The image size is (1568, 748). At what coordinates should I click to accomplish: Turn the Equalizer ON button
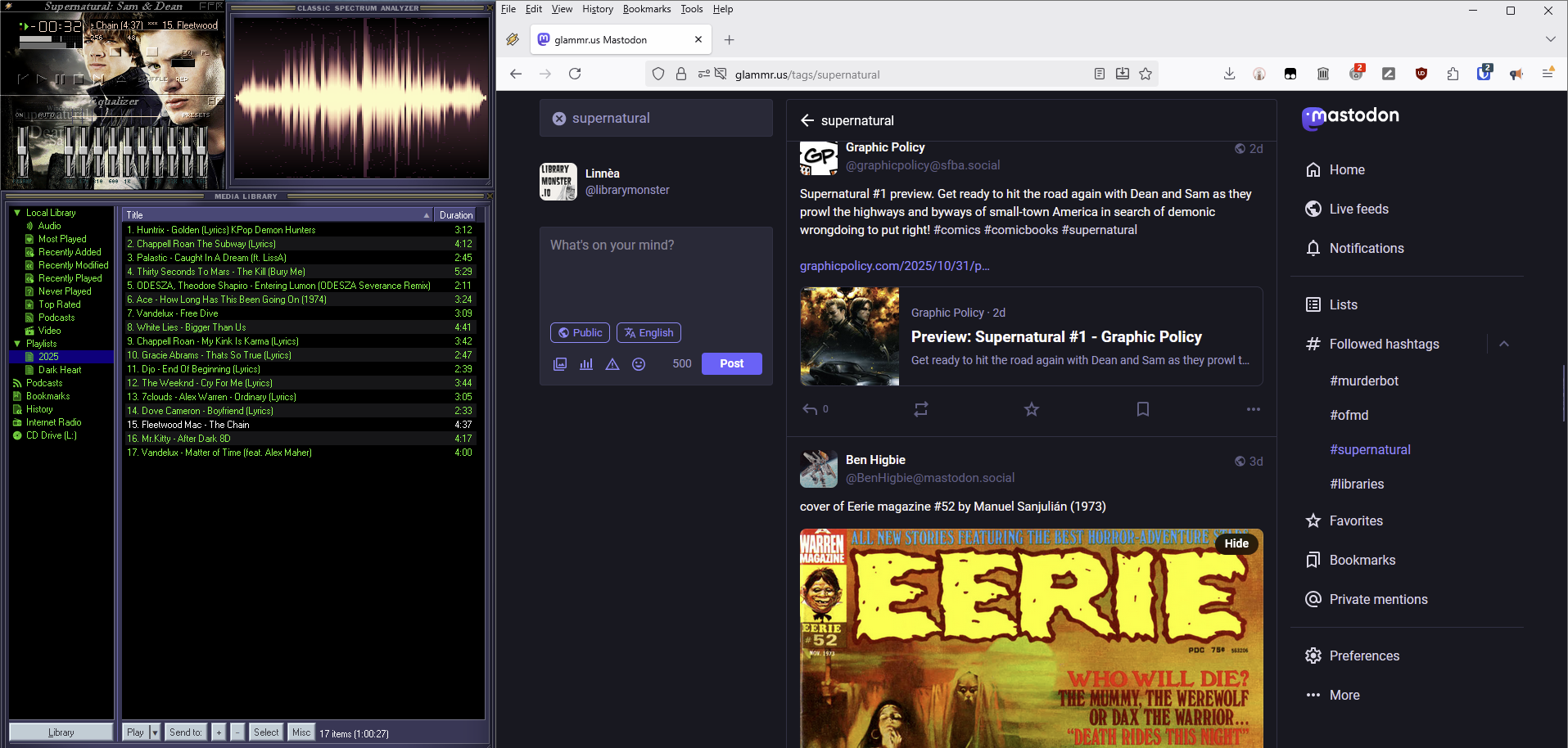(x=20, y=115)
